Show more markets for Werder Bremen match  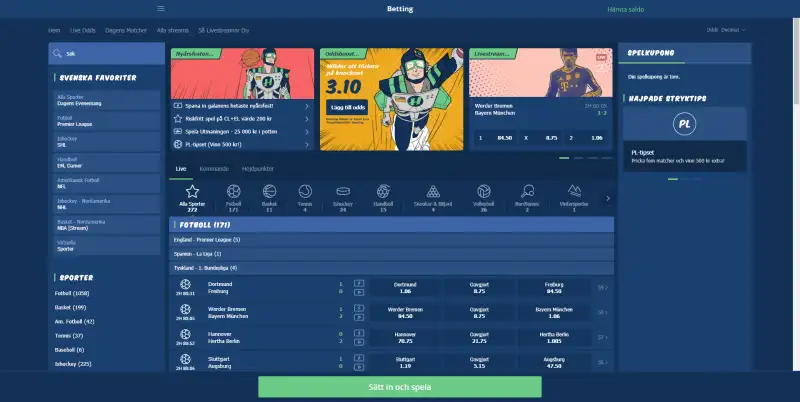coord(603,313)
